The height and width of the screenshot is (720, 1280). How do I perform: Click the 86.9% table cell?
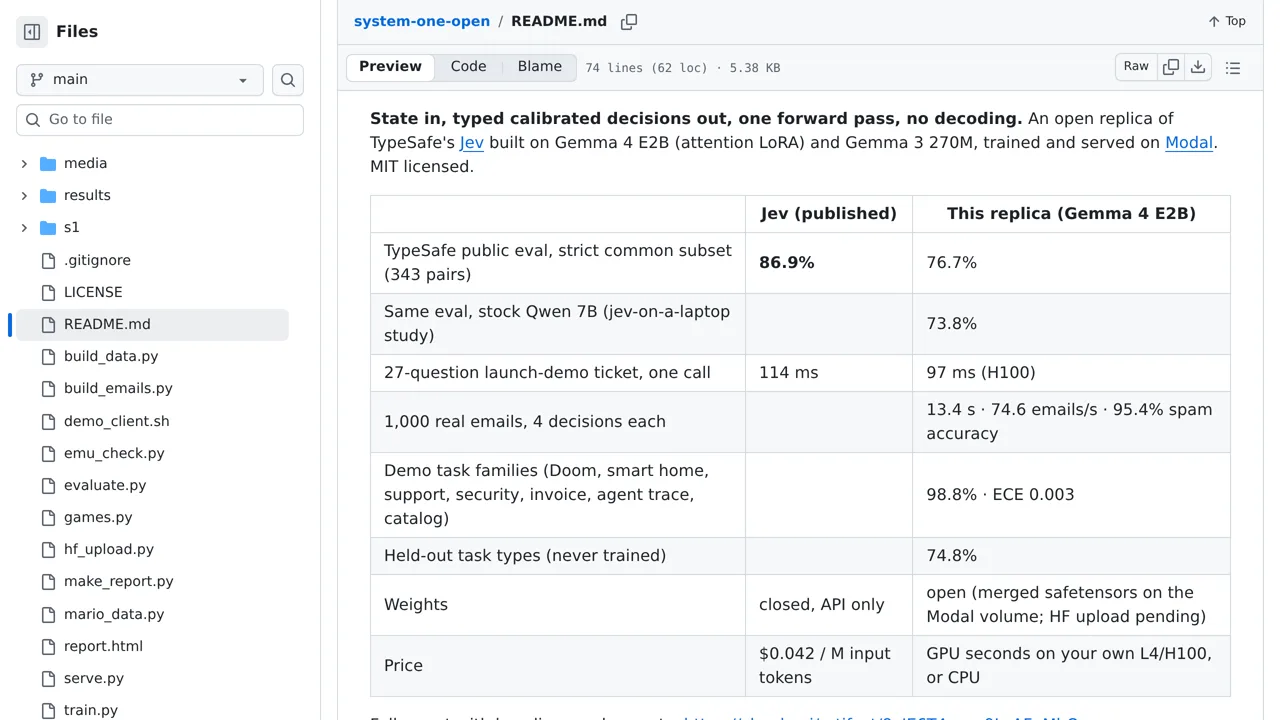point(829,263)
